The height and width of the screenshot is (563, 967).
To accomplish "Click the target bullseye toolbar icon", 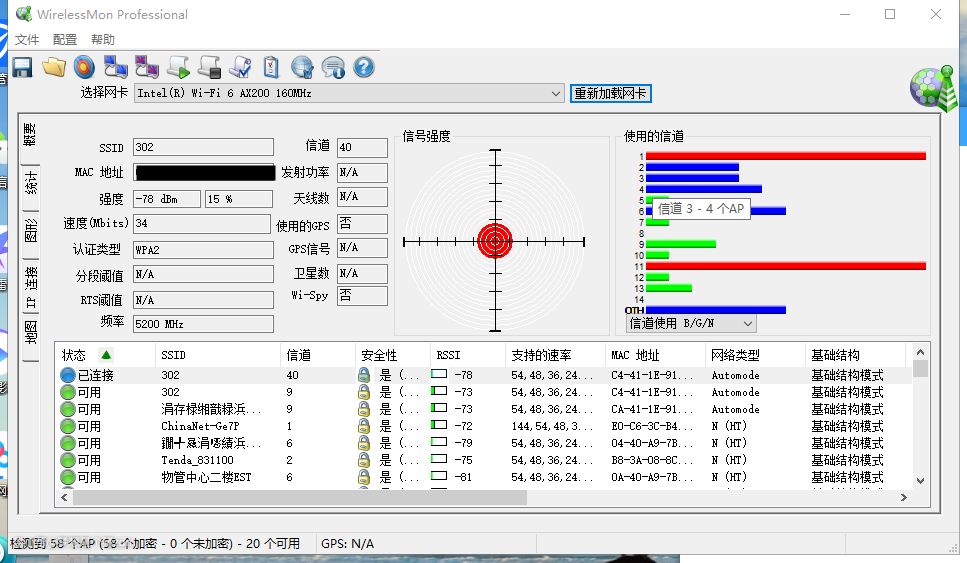I will pos(84,67).
